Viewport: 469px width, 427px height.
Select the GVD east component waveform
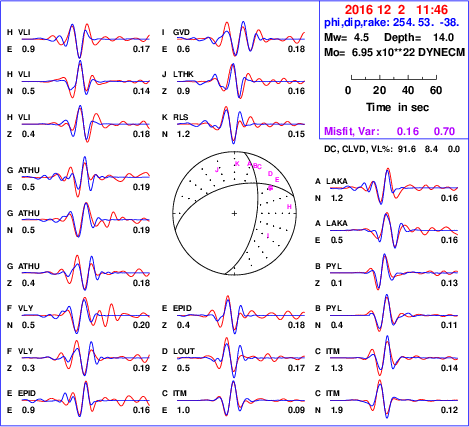tap(241, 39)
